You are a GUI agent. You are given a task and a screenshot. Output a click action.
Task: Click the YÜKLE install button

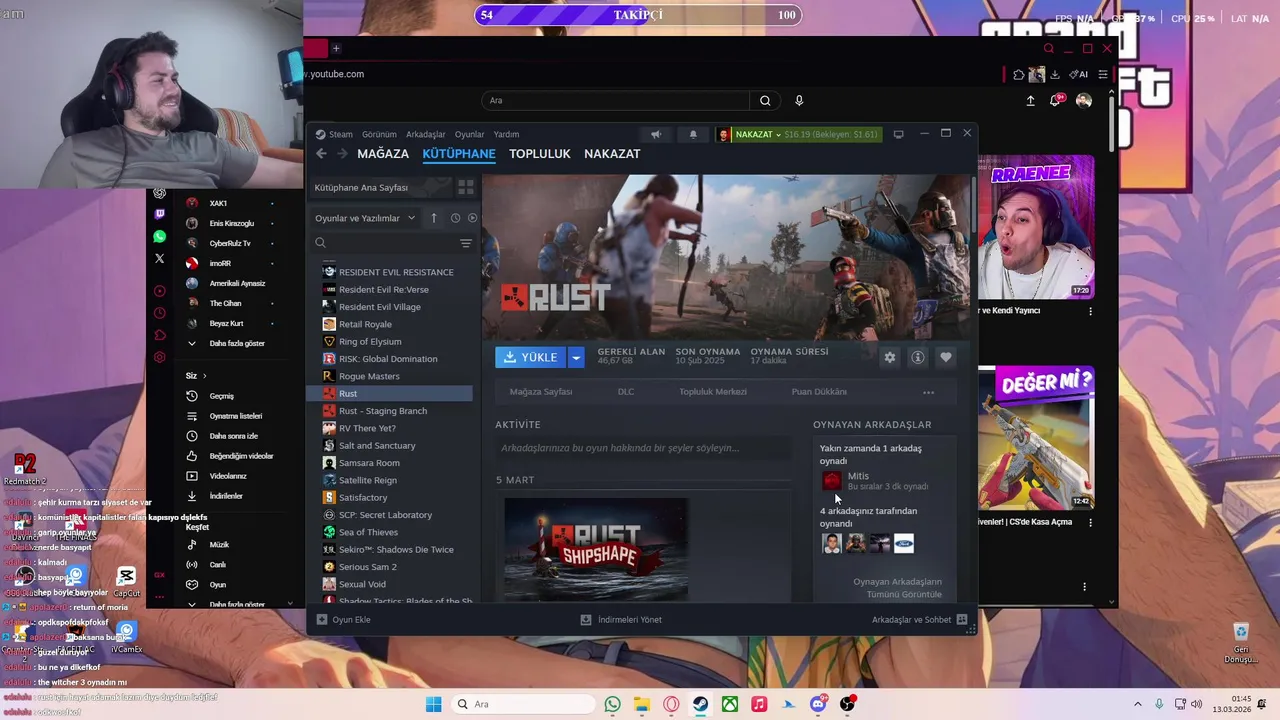click(531, 357)
